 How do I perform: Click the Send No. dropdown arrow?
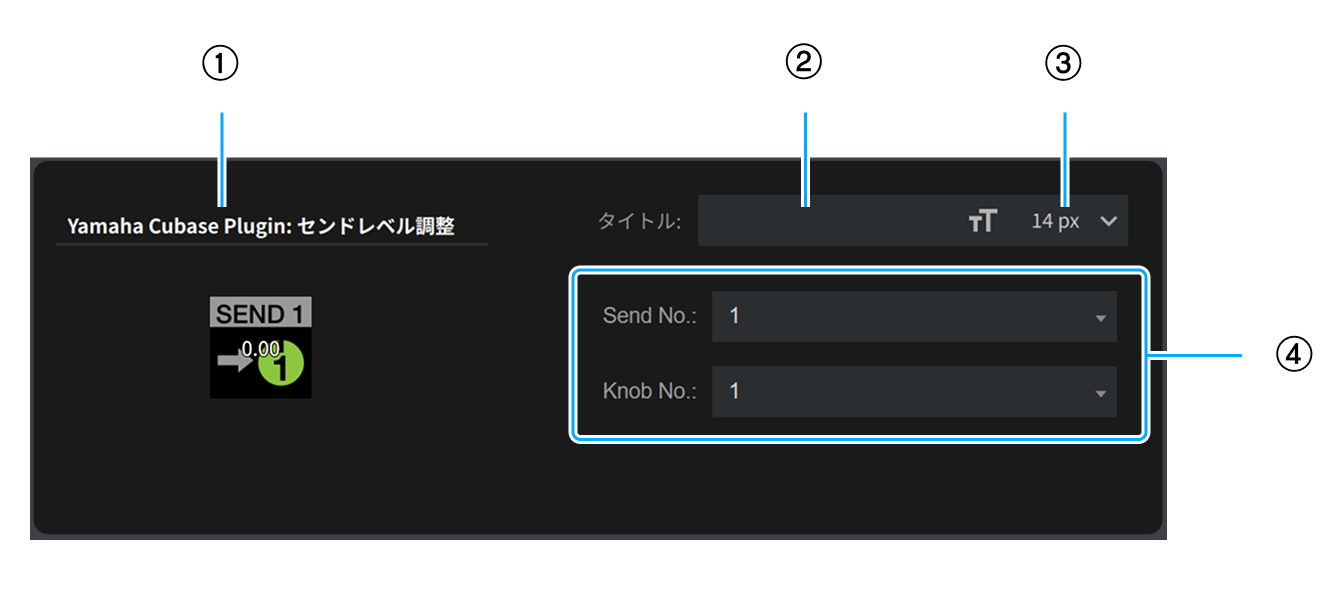pyautogui.click(x=1100, y=318)
